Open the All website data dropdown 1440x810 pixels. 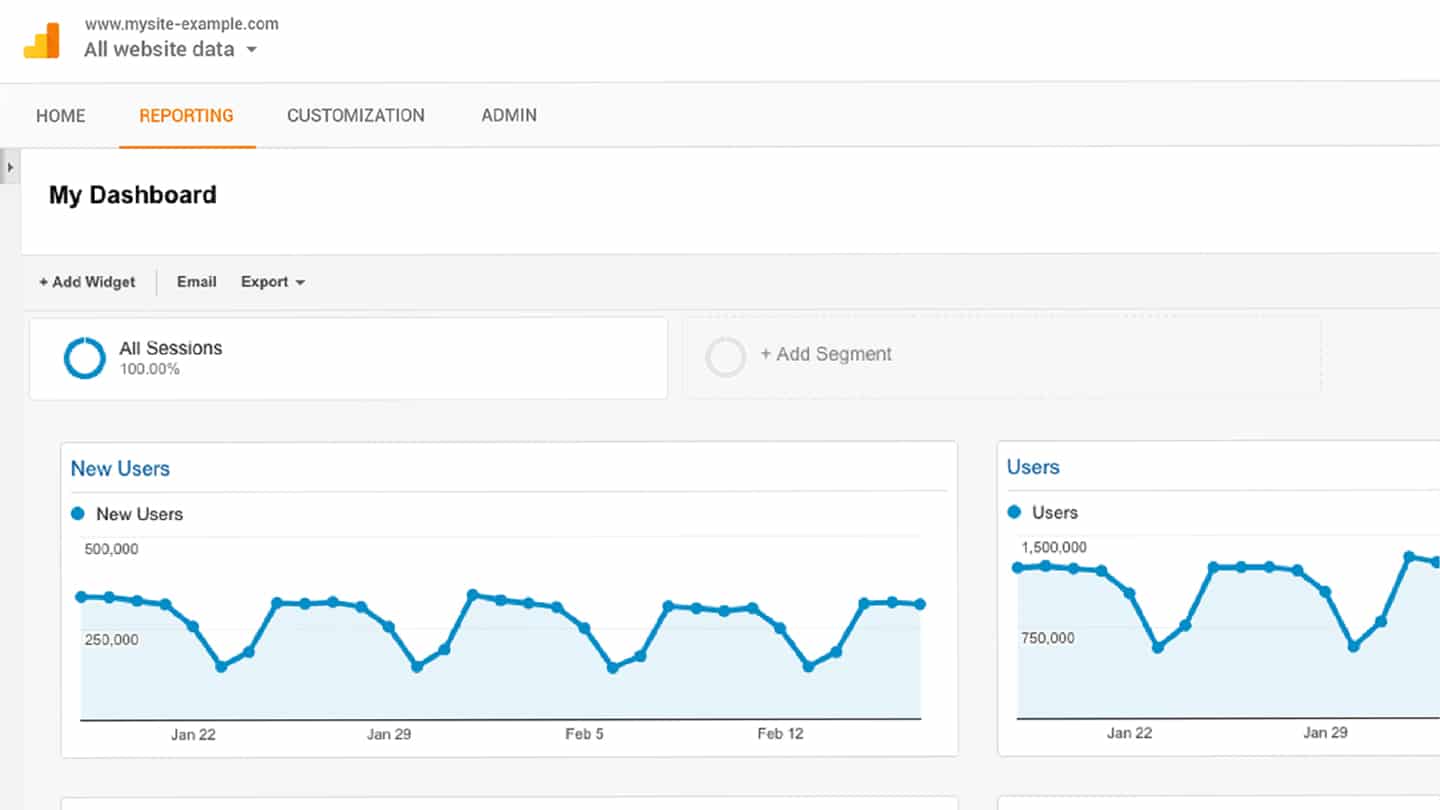171,49
